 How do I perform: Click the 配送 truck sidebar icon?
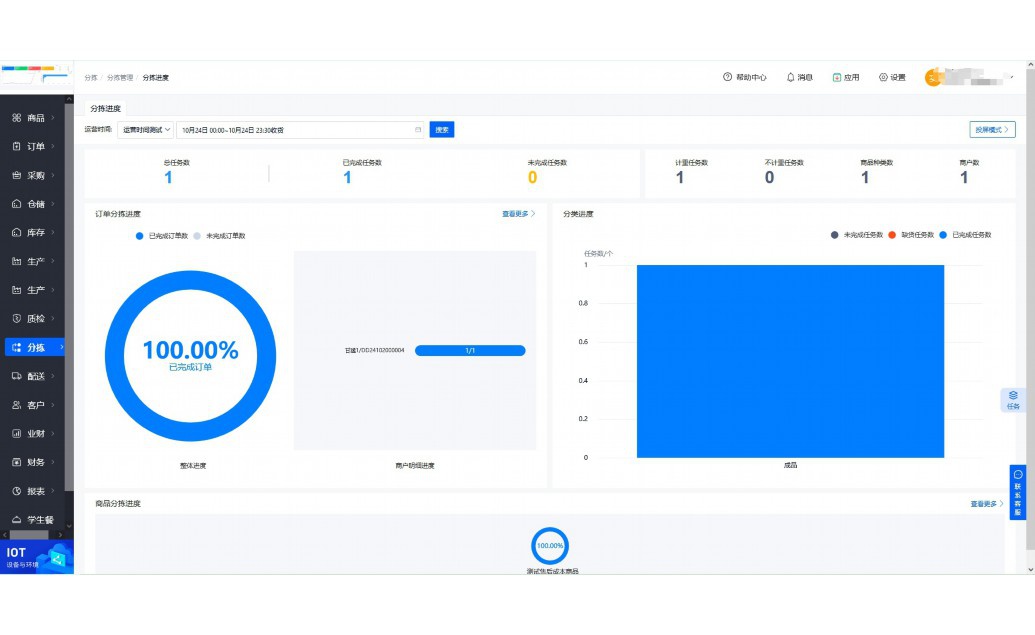pos(17,376)
